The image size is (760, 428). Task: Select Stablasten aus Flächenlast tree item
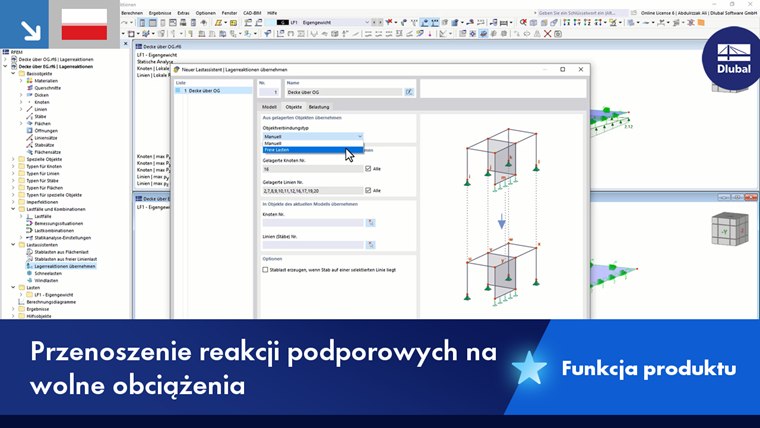(x=62, y=252)
